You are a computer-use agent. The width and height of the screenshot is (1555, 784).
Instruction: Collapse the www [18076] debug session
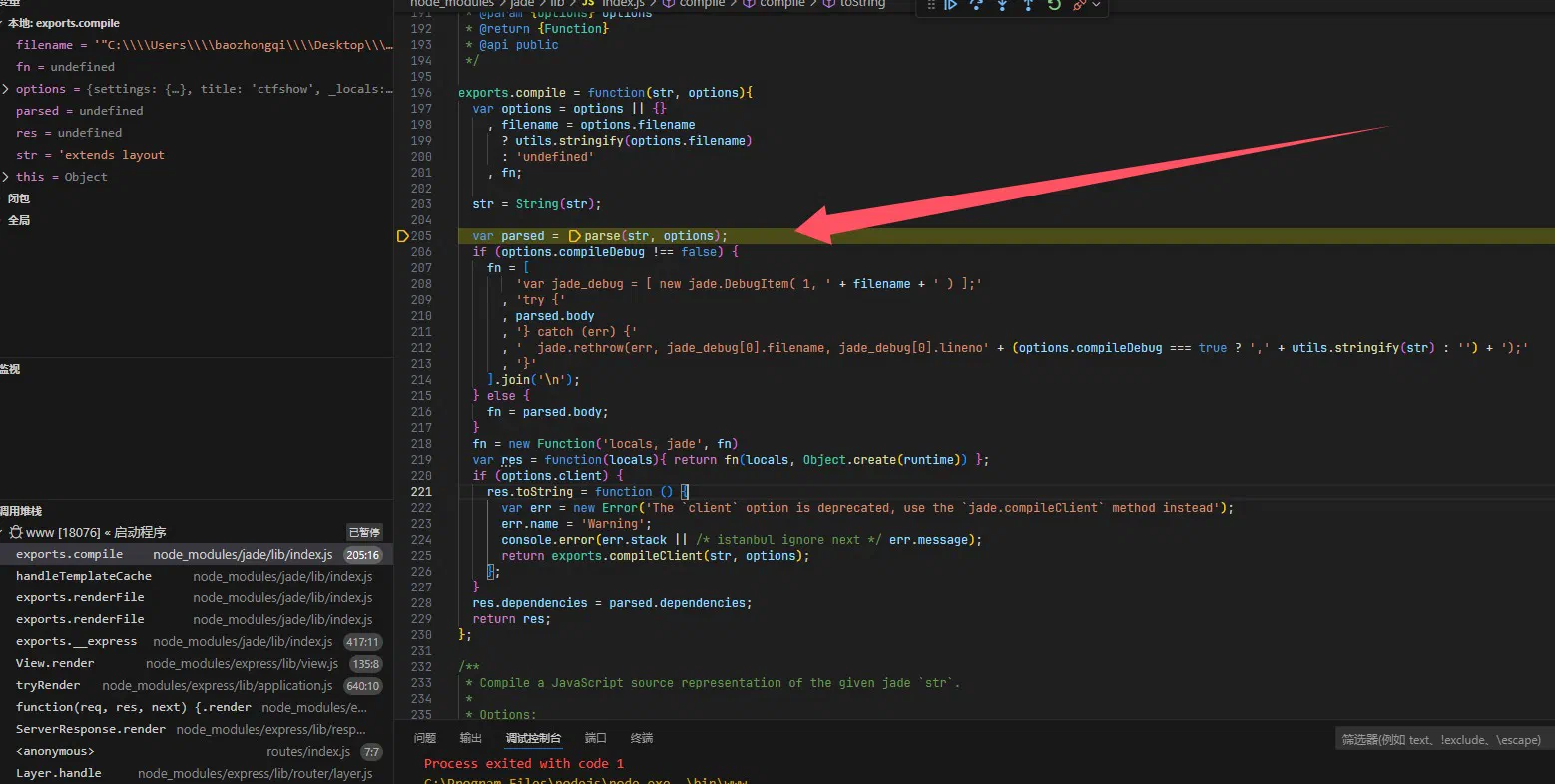[3, 532]
